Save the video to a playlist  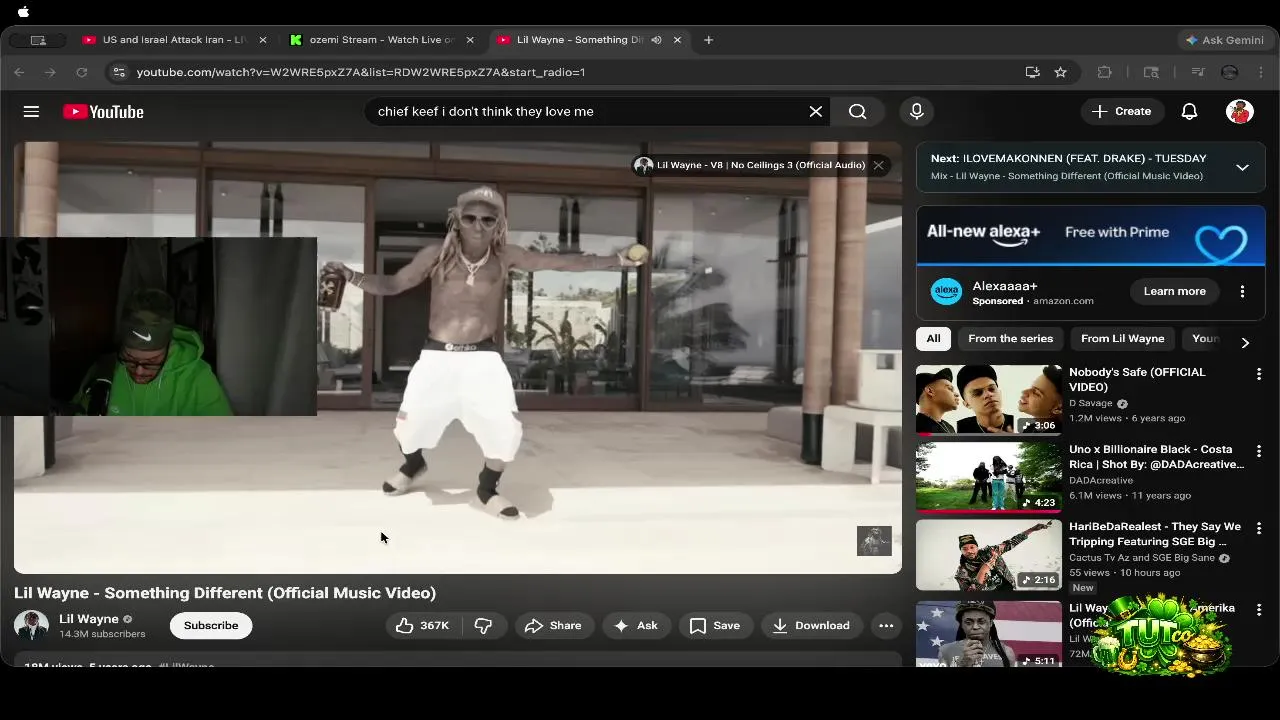(715, 625)
